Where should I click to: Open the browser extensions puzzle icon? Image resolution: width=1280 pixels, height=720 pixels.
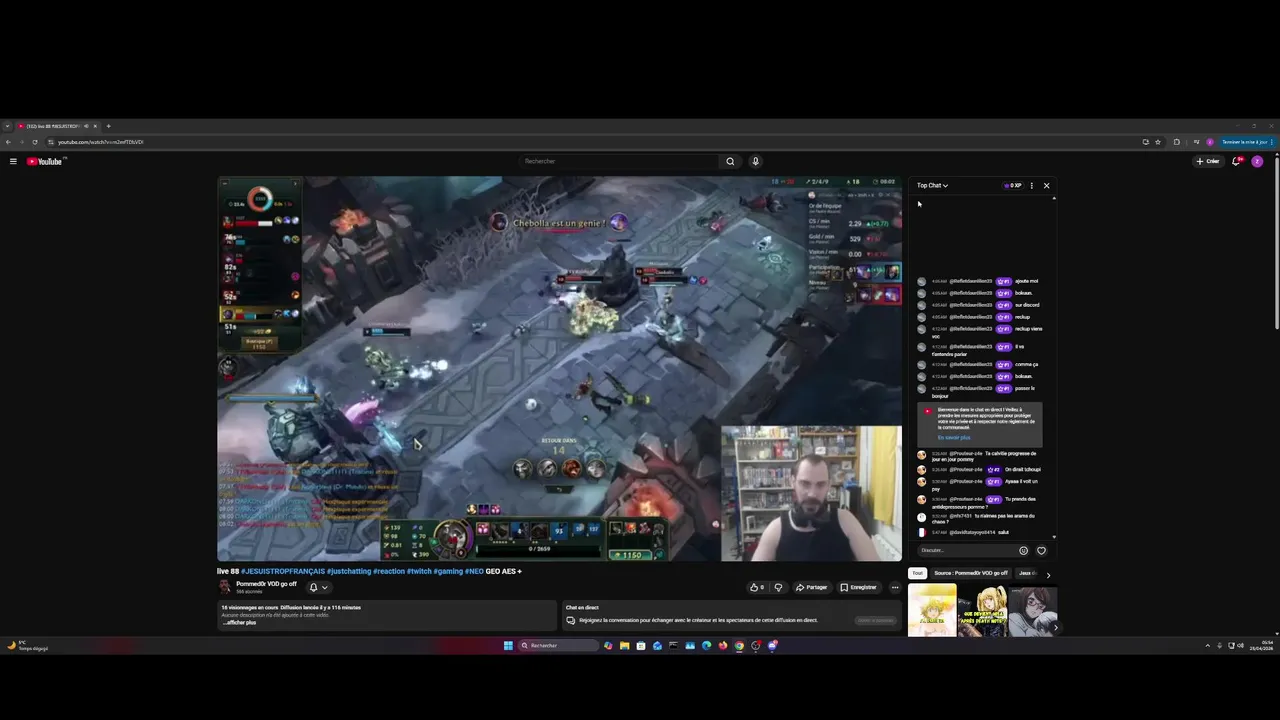point(1177,142)
